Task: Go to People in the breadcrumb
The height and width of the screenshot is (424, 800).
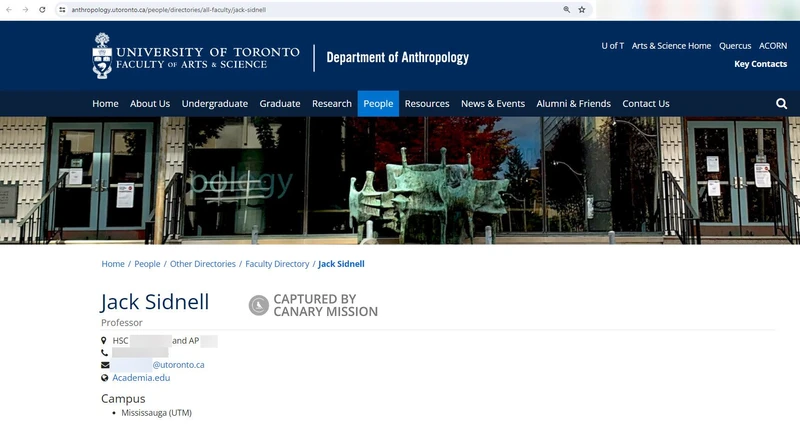Action: click(x=147, y=264)
